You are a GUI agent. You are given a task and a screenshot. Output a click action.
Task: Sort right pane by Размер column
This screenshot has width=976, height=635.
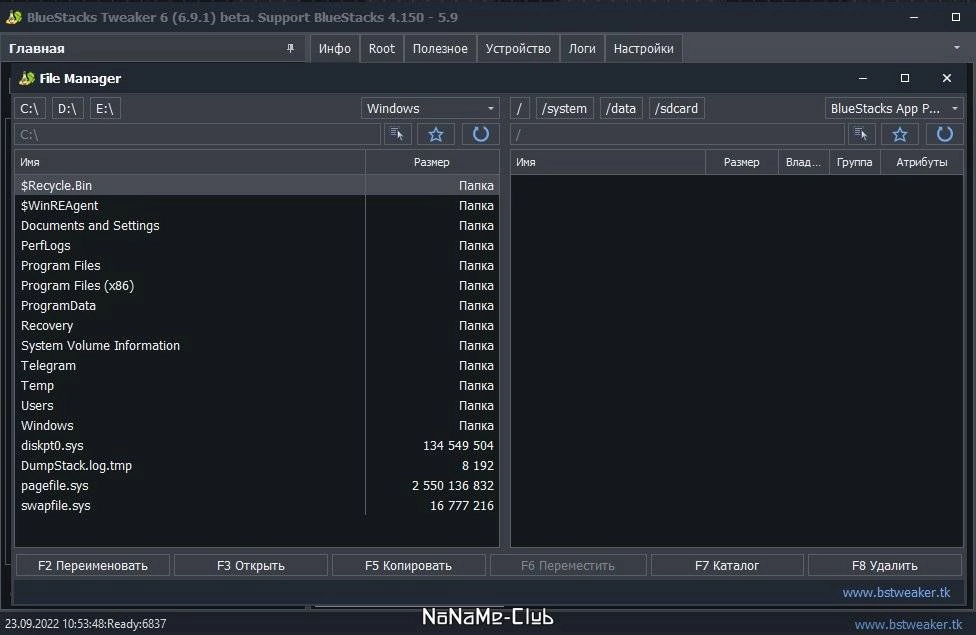[741, 162]
